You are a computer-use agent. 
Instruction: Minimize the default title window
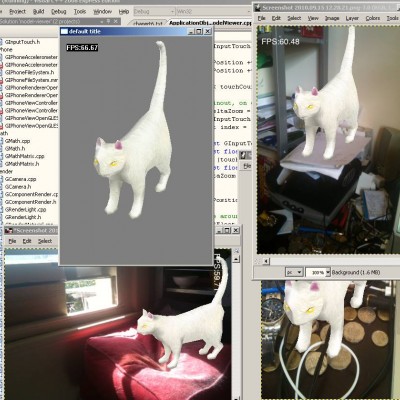click(191, 31)
